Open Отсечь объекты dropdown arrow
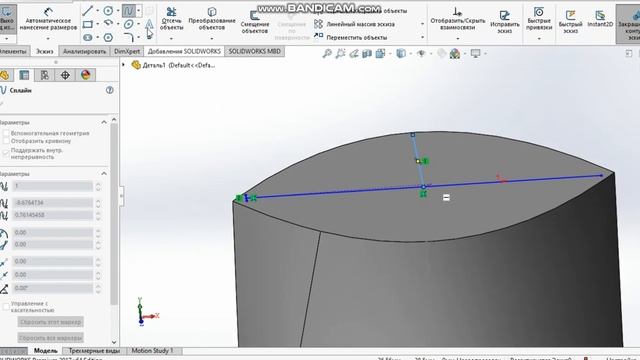The height and width of the screenshot is (360, 640). click(x=171, y=38)
